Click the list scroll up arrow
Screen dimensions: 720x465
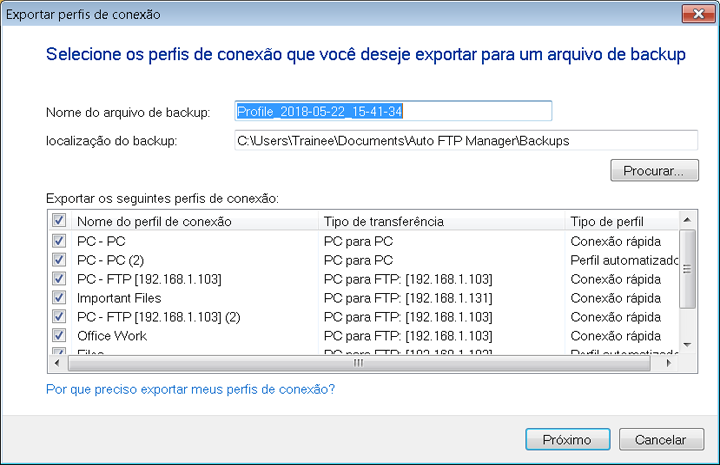click(687, 220)
